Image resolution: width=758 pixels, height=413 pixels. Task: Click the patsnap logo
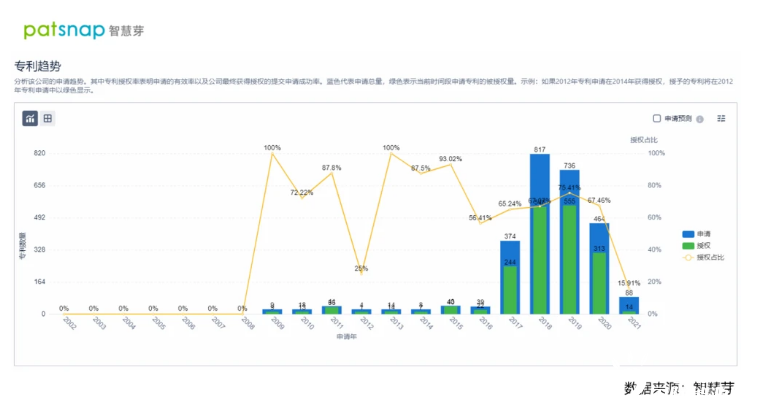[x=57, y=30]
